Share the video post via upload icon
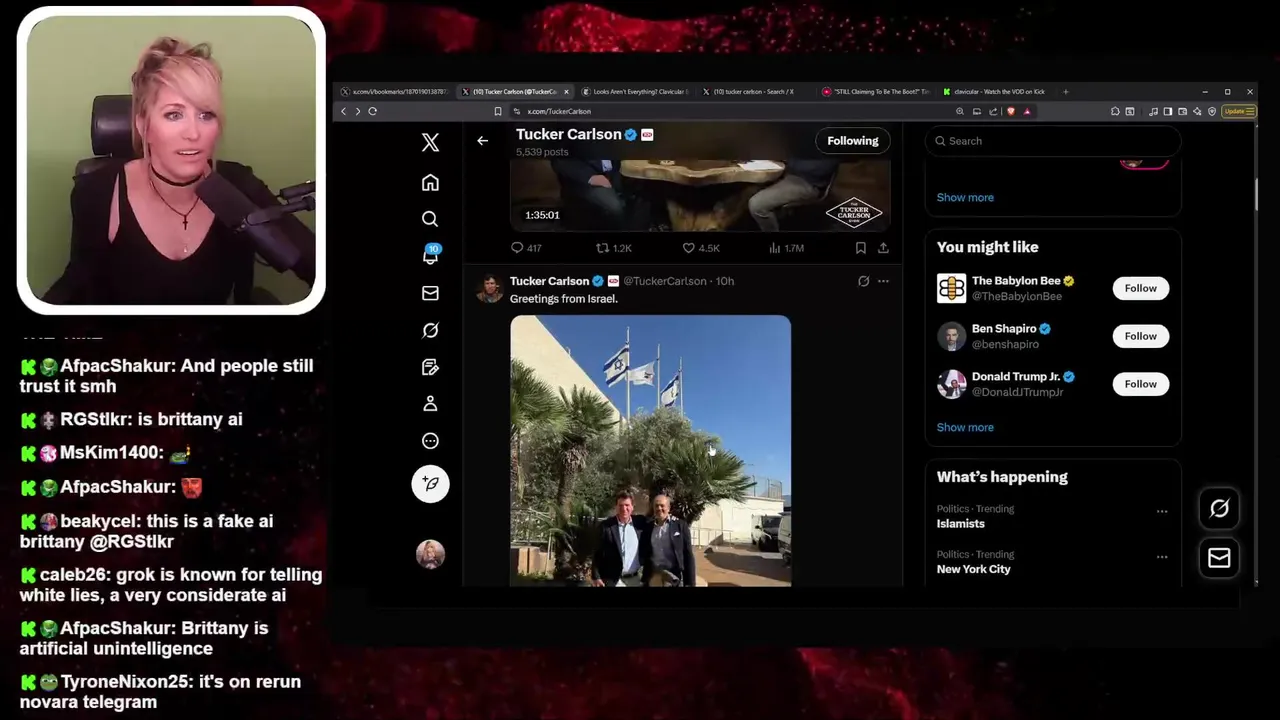The height and width of the screenshot is (720, 1280). pyautogui.click(x=883, y=248)
